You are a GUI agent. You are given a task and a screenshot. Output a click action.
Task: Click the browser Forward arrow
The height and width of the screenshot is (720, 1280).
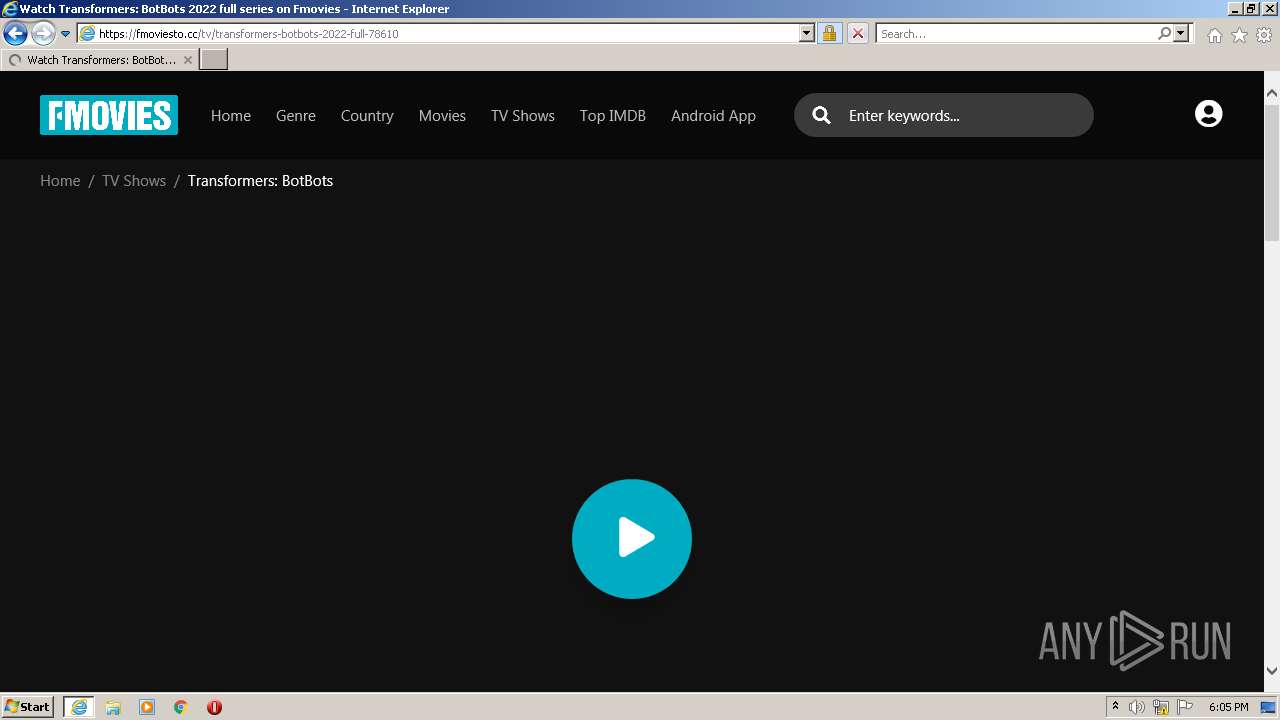point(42,34)
